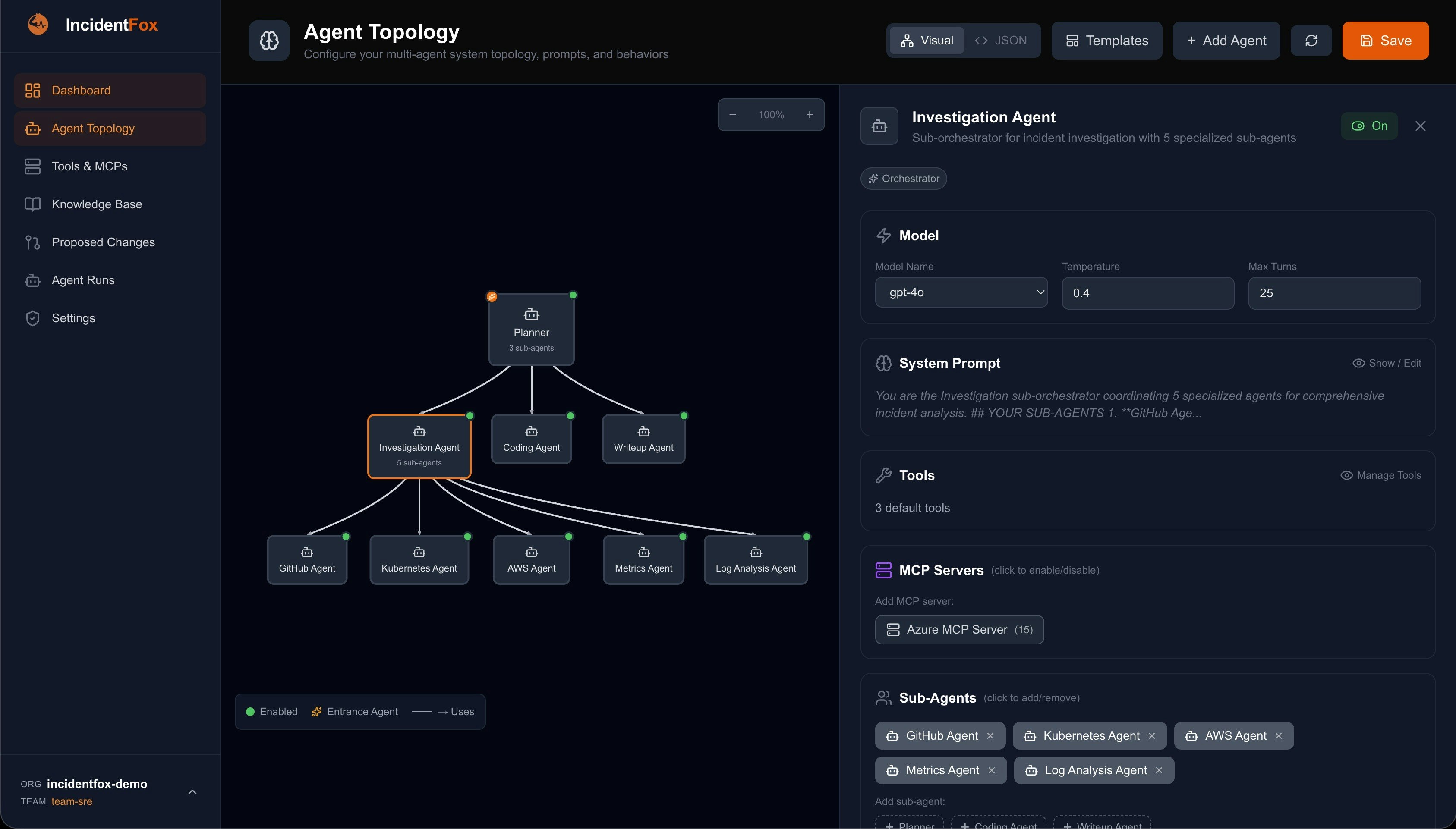Switch to the JSON view tab
This screenshot has width=1456, height=829.
point(1001,41)
